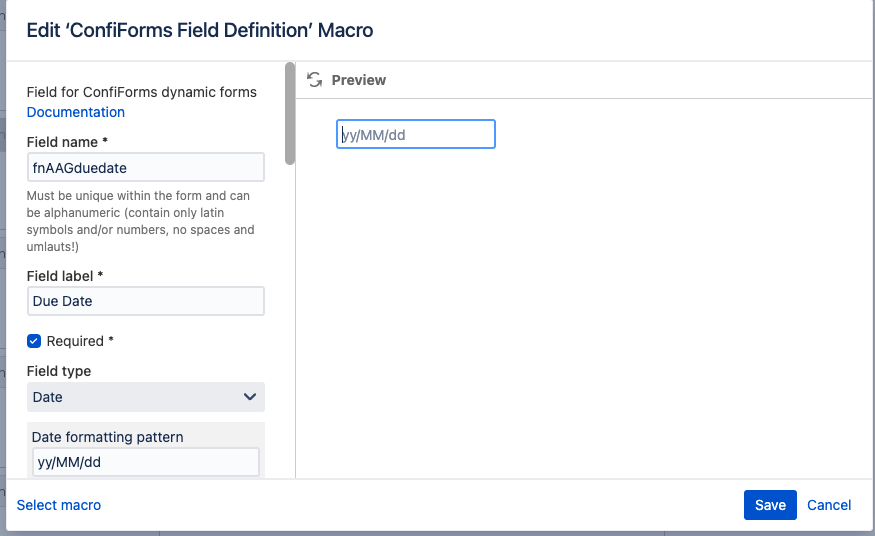The width and height of the screenshot is (875, 536).
Task: Edit the Date formatting pattern field
Action: point(146,462)
